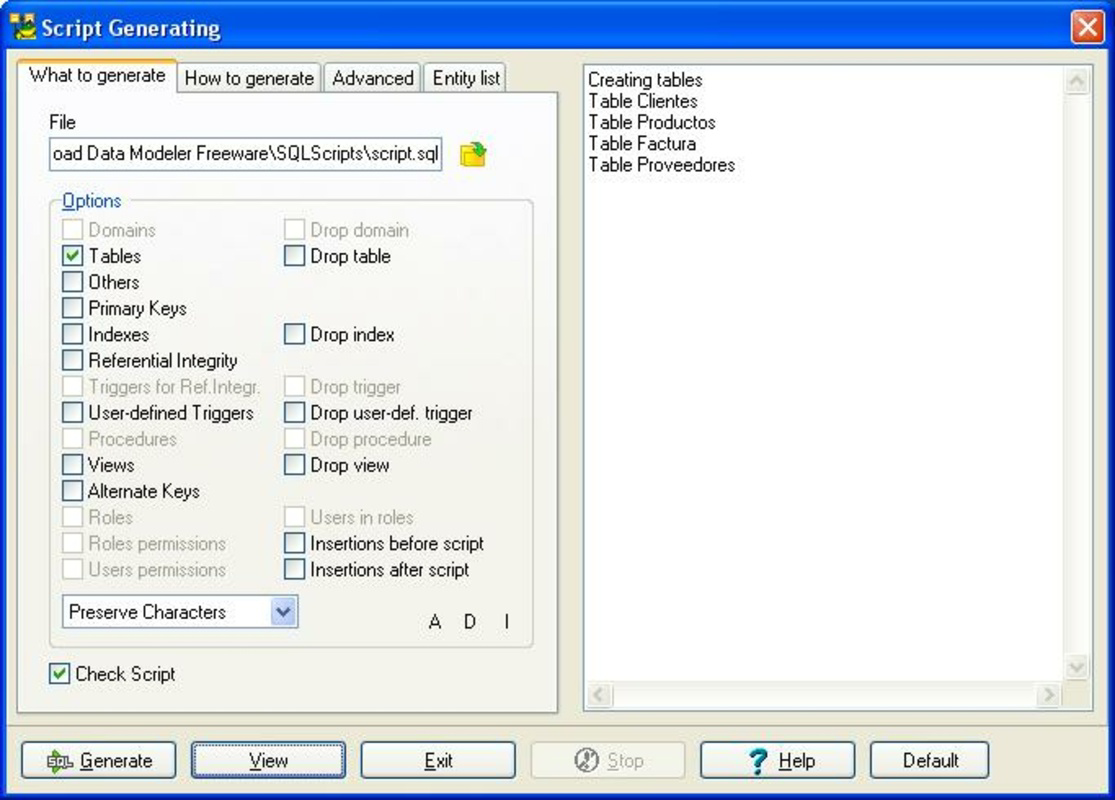
Task: Tick the Views checkbox
Action: 73,465
